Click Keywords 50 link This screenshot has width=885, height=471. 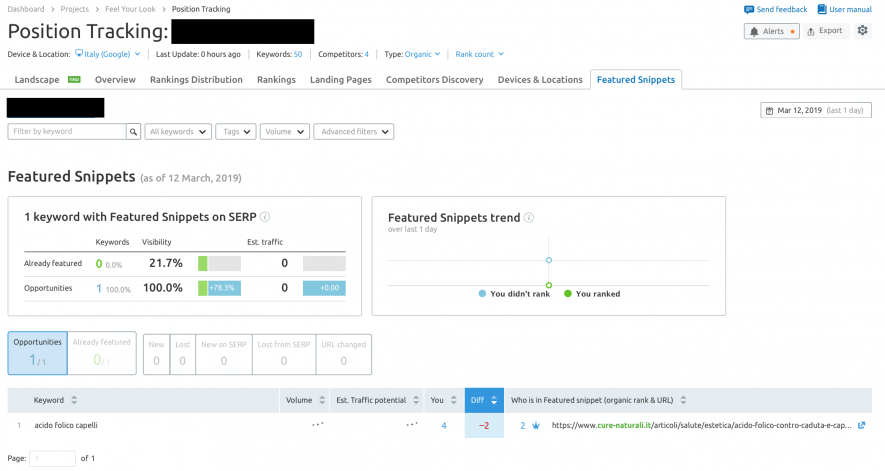(x=298, y=54)
